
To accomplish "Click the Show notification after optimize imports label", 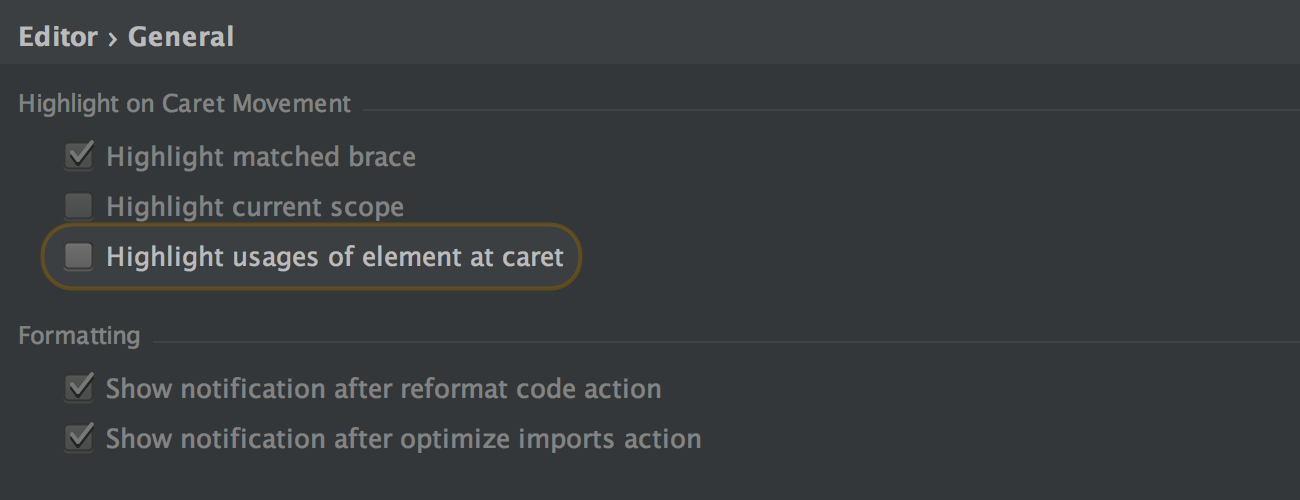I will click(403, 438).
